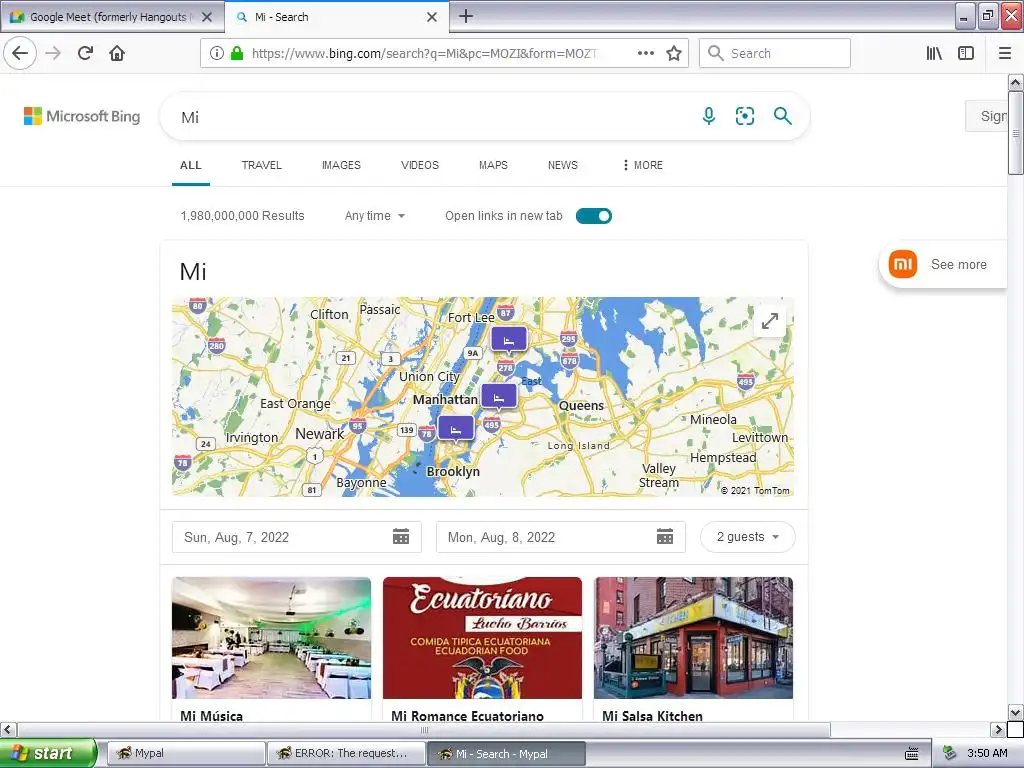Open Mi Música listing
Image resolution: width=1024 pixels, height=768 pixels.
click(x=212, y=716)
